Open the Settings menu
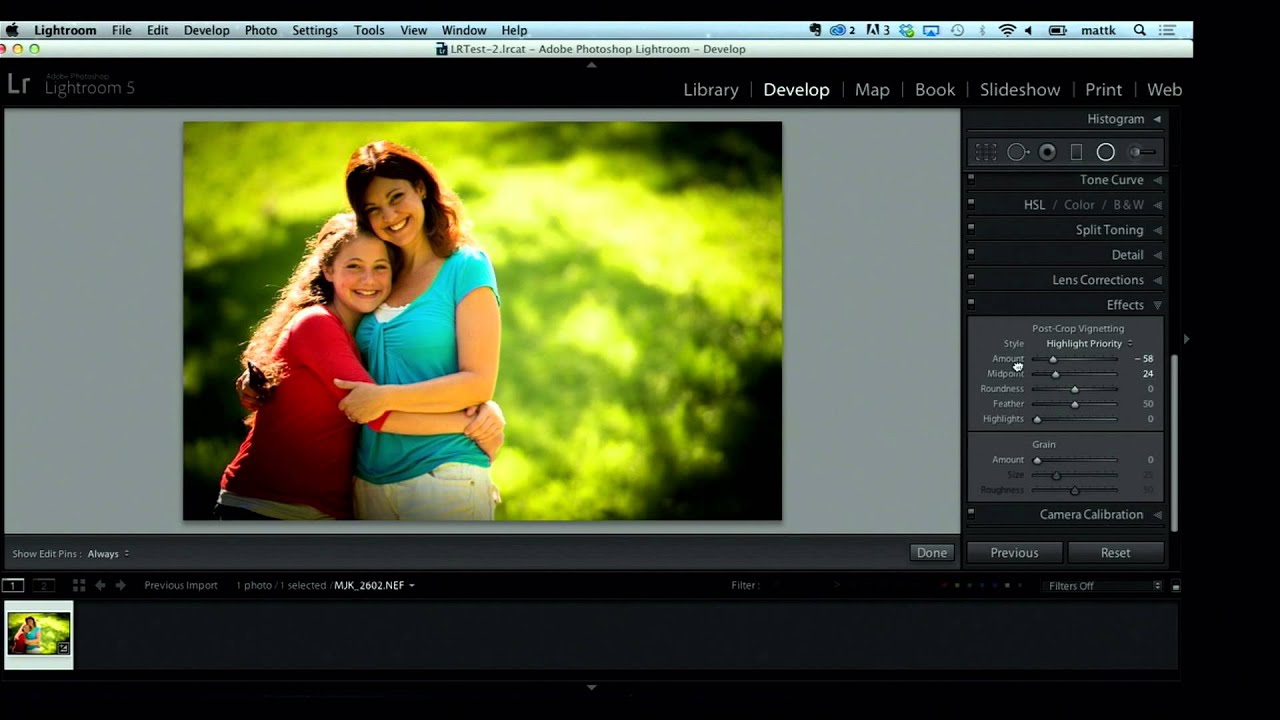The height and width of the screenshot is (720, 1280). tap(314, 30)
